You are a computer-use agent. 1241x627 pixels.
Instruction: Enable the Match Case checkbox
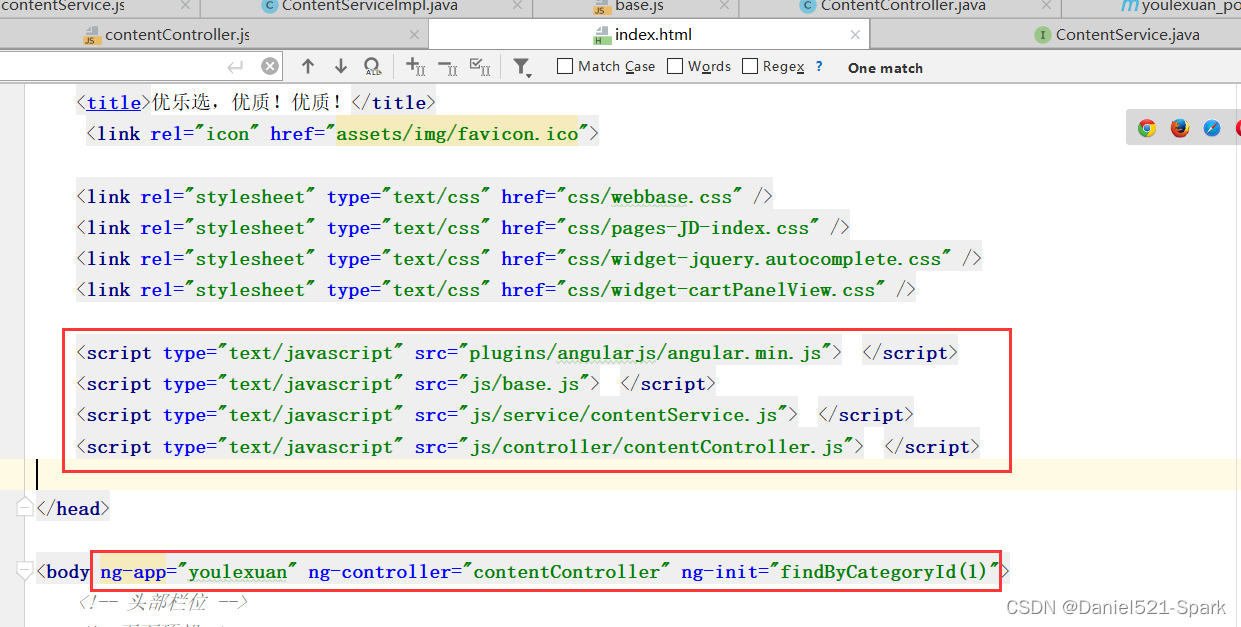[x=565, y=66]
